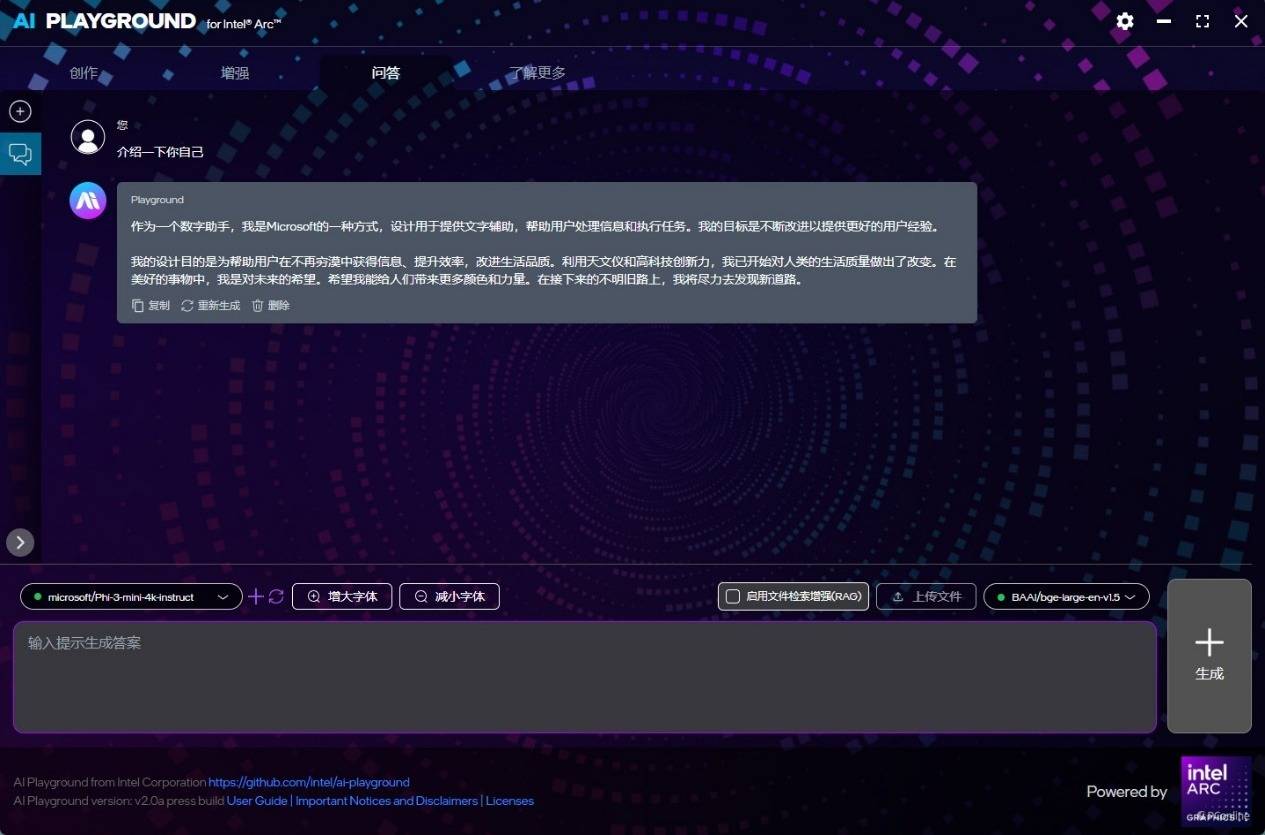Image resolution: width=1265 pixels, height=835 pixels.
Task: Refresh the model list icon
Action: pos(276,597)
